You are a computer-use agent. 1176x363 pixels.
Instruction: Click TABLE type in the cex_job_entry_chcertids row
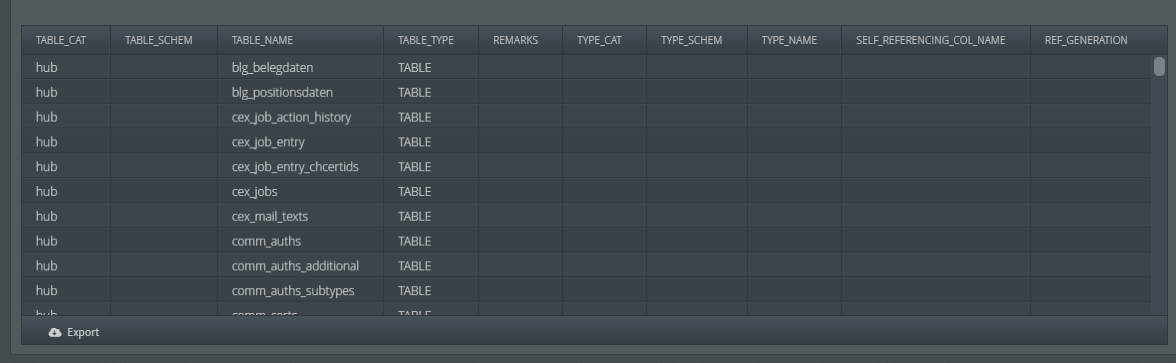415,166
